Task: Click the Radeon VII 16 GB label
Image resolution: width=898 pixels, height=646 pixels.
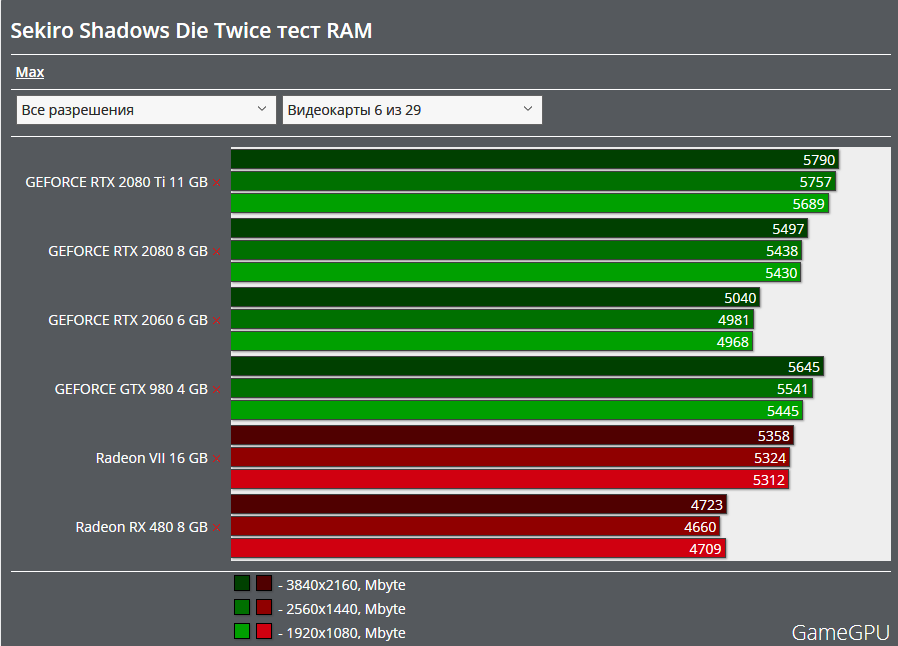Action: point(152,458)
